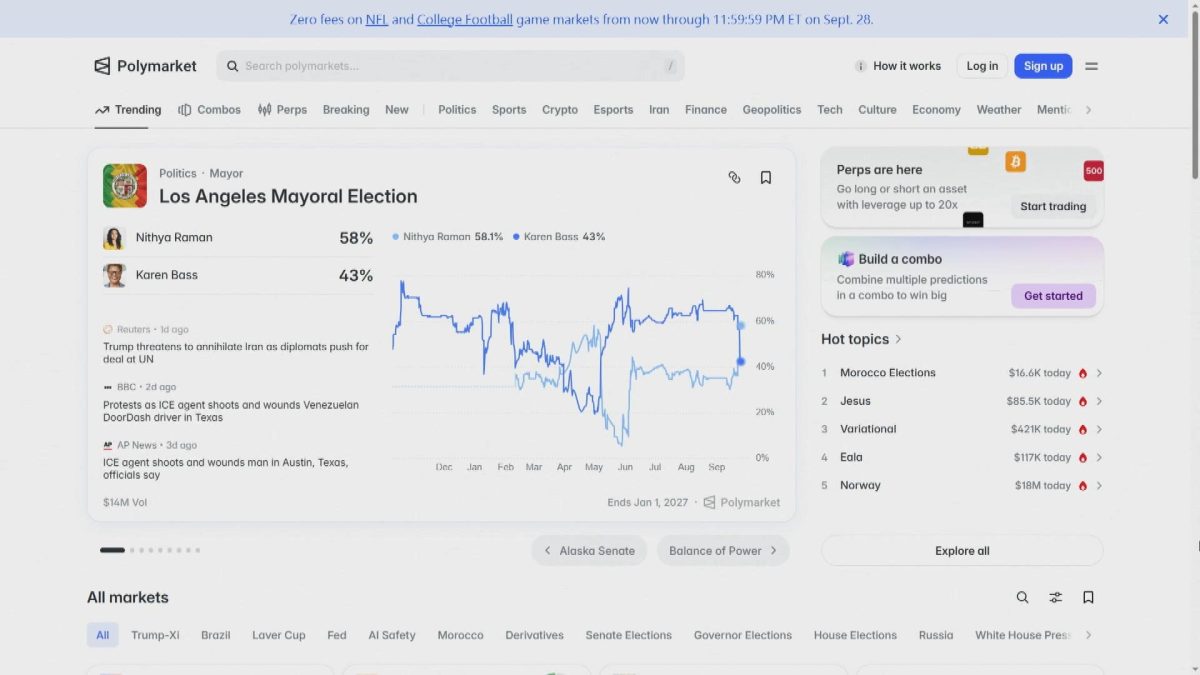The width and height of the screenshot is (1200, 675).
Task: Open Eala topic chevron arrow
Action: point(1099,457)
